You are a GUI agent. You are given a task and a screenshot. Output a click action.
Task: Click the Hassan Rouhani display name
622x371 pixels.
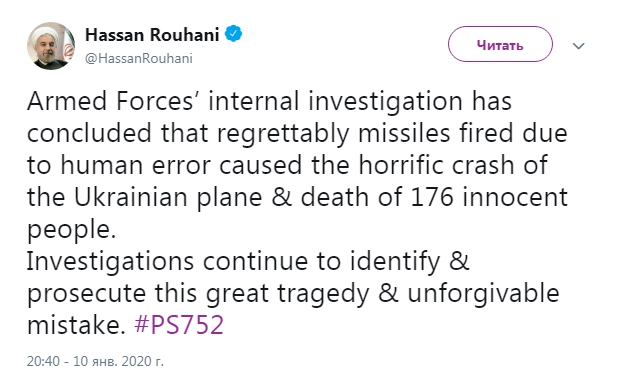pos(152,35)
